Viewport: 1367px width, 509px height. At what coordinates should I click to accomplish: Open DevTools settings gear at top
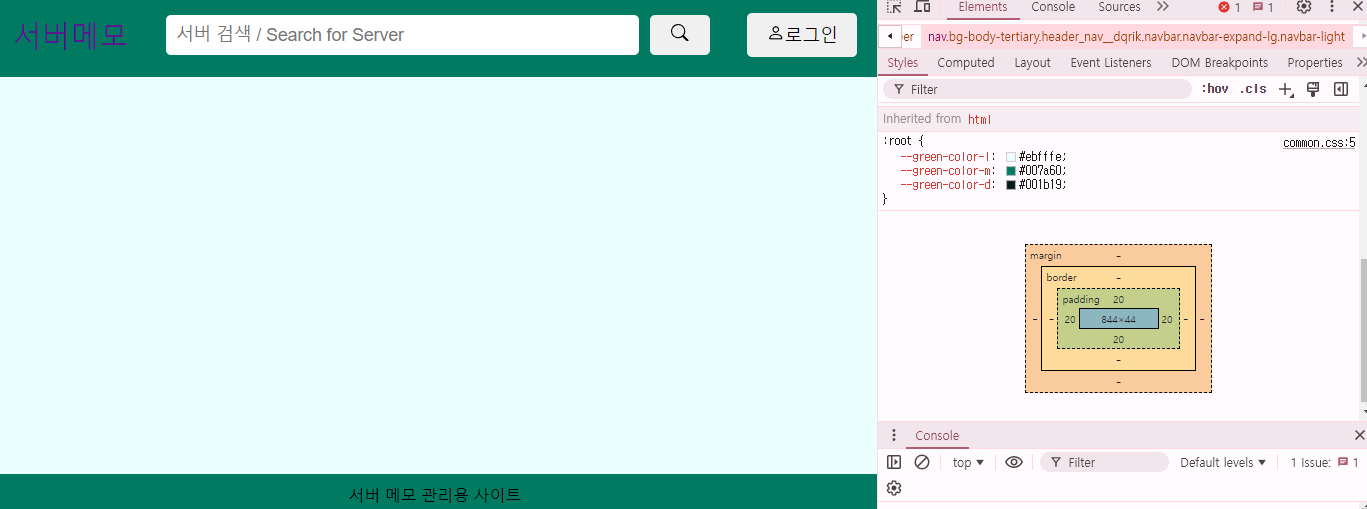click(1304, 7)
